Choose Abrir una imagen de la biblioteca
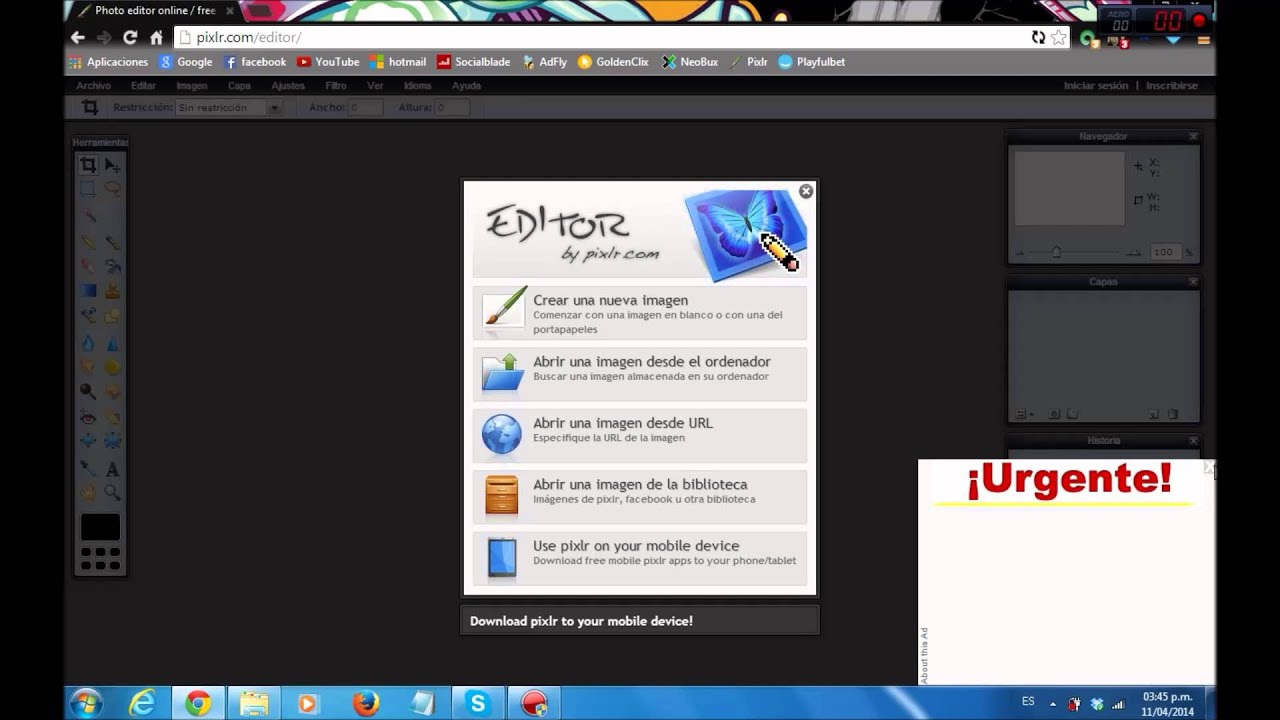Viewport: 1280px width, 720px height. pyautogui.click(x=640, y=495)
